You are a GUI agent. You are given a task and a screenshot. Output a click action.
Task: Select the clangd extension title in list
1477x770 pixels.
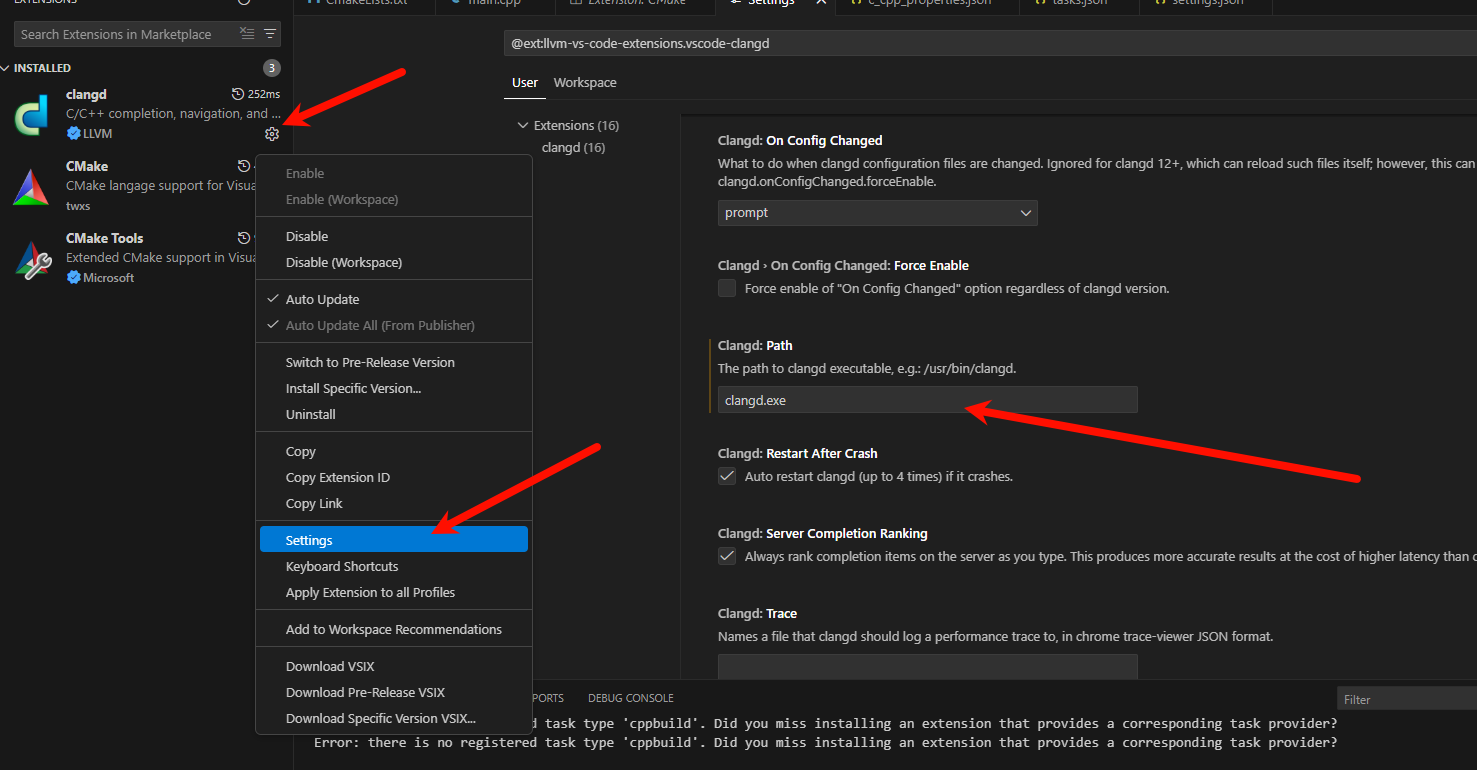point(86,94)
